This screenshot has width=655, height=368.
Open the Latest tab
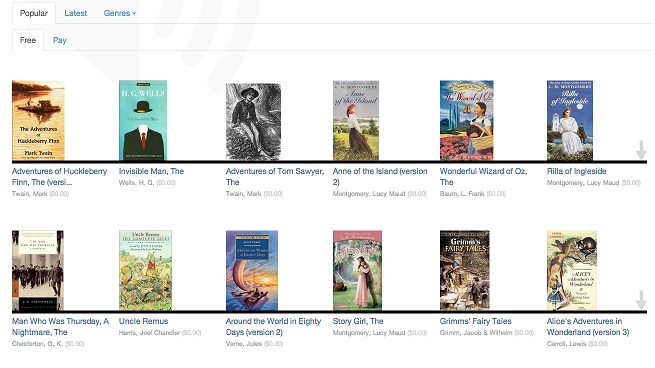pos(76,13)
